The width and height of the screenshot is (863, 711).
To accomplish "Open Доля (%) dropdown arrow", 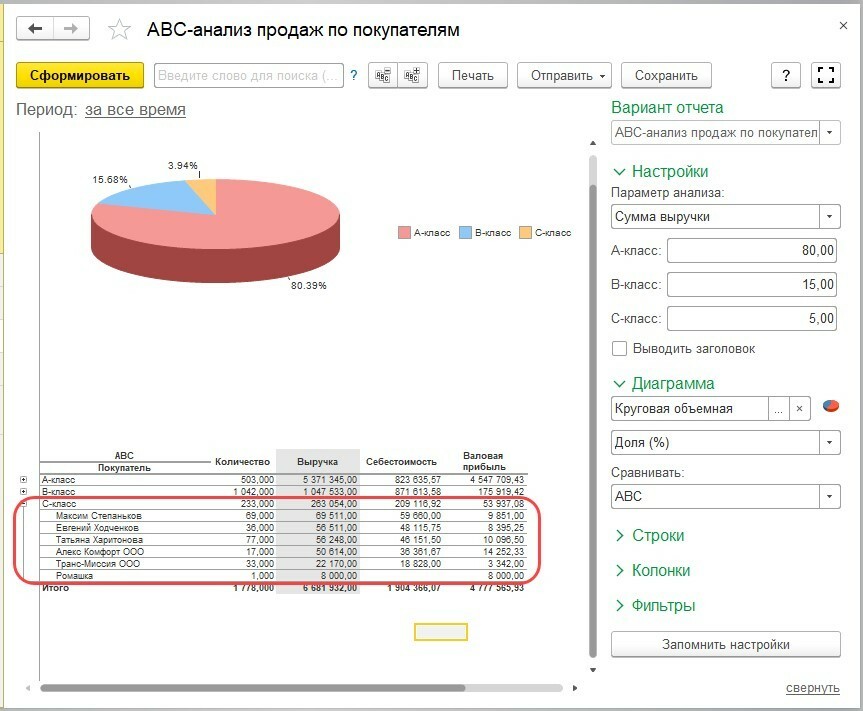I will pos(829,442).
